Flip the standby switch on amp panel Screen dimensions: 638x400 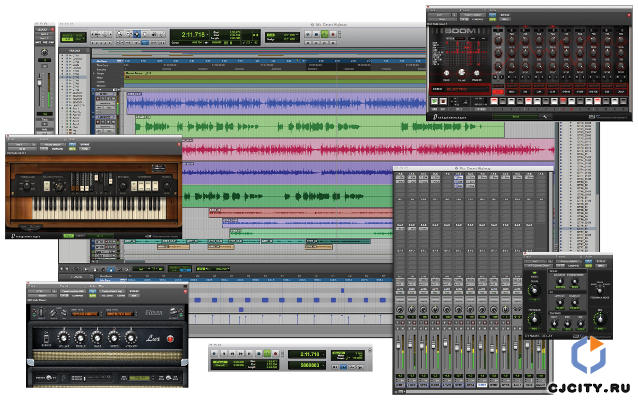[x=46, y=338]
